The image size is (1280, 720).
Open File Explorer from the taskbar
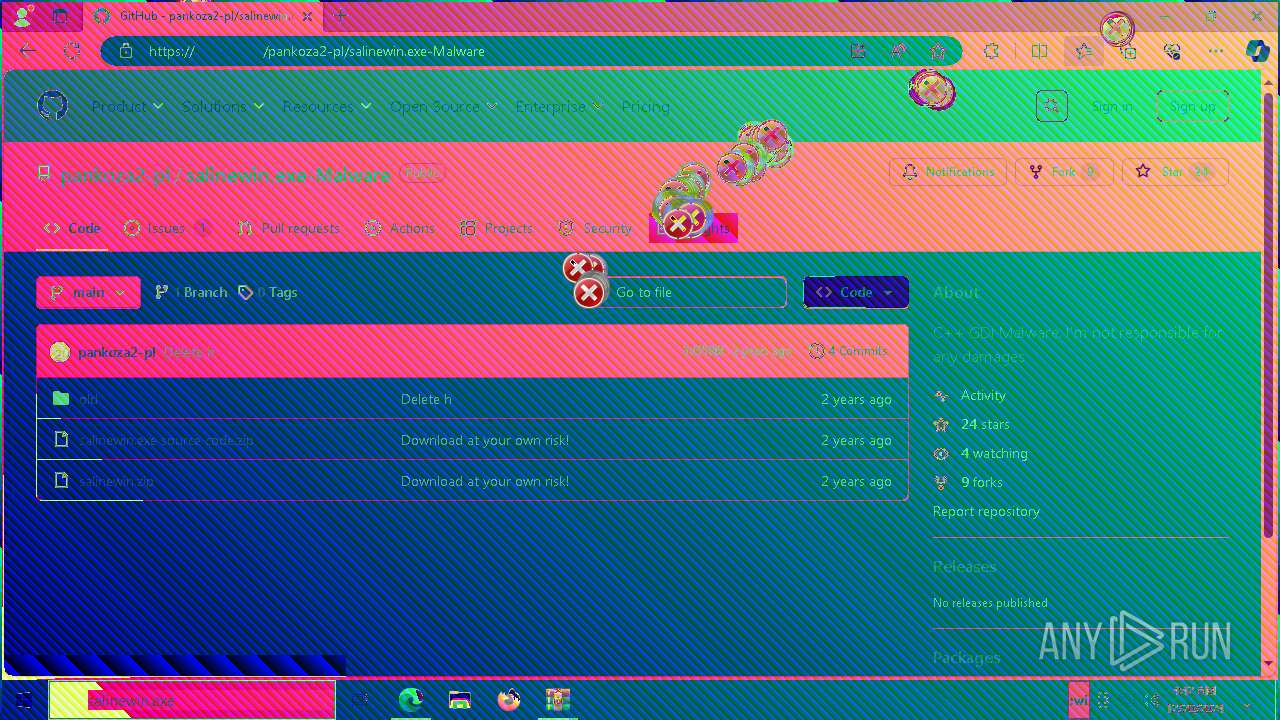[x=459, y=700]
